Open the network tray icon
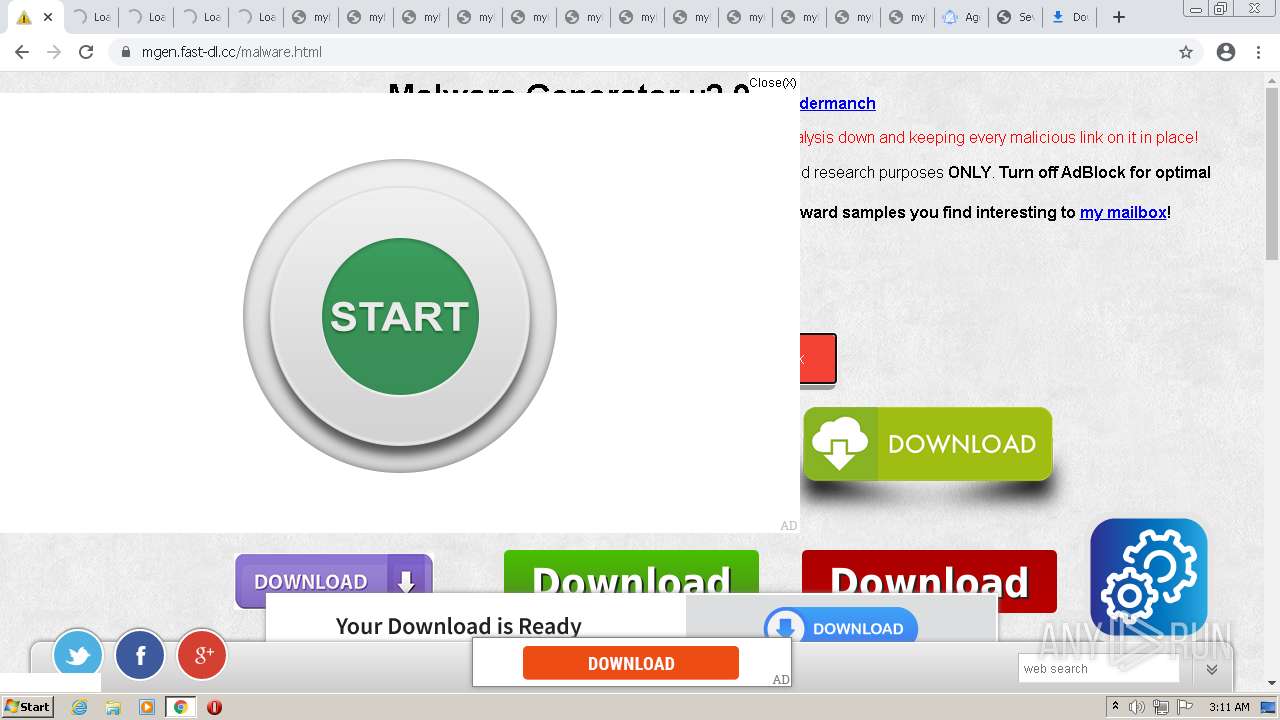This screenshot has height=720, width=1280. pyautogui.click(x=1160, y=707)
